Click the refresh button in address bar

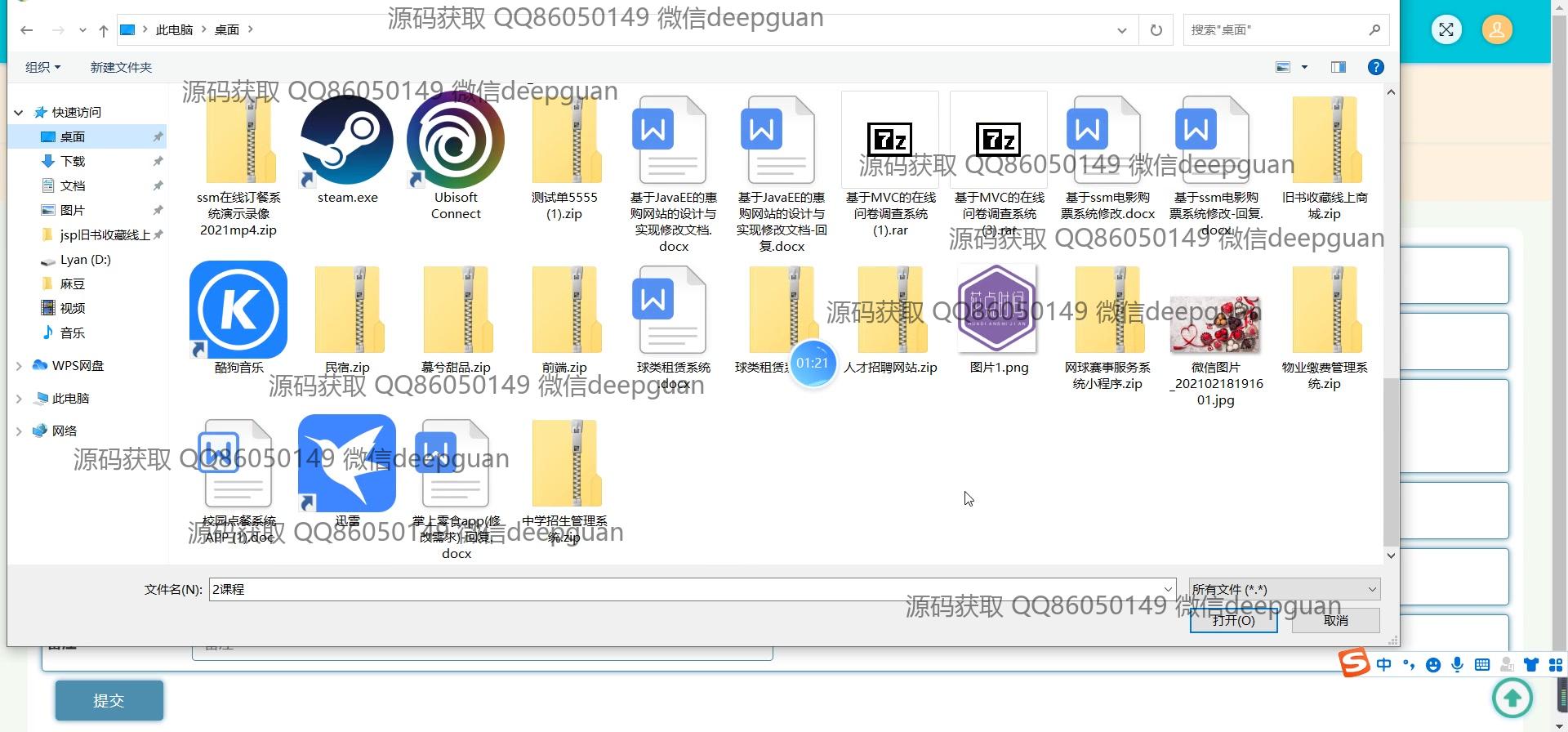pos(1156,30)
